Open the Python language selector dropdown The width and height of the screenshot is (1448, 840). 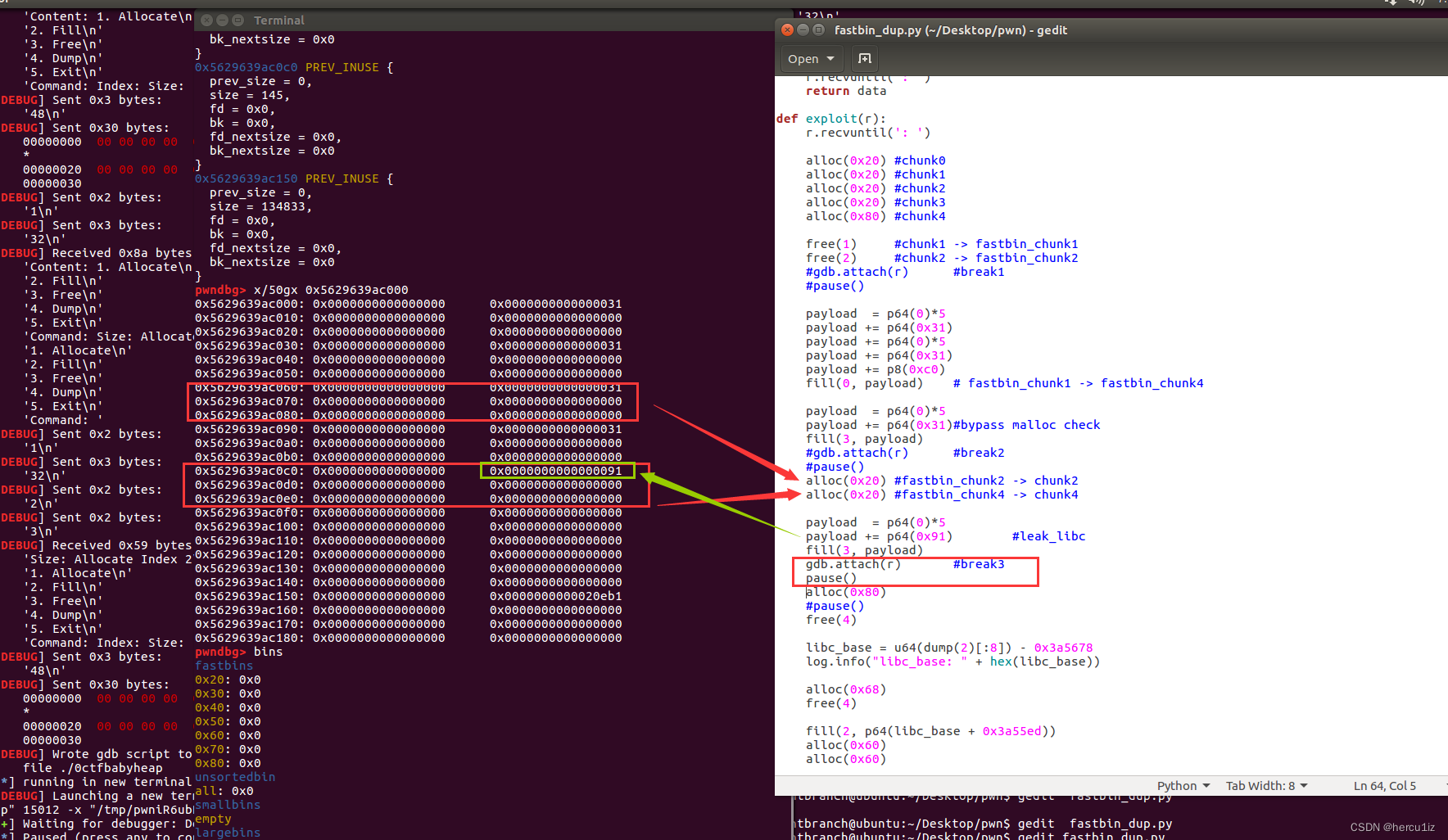click(1183, 786)
